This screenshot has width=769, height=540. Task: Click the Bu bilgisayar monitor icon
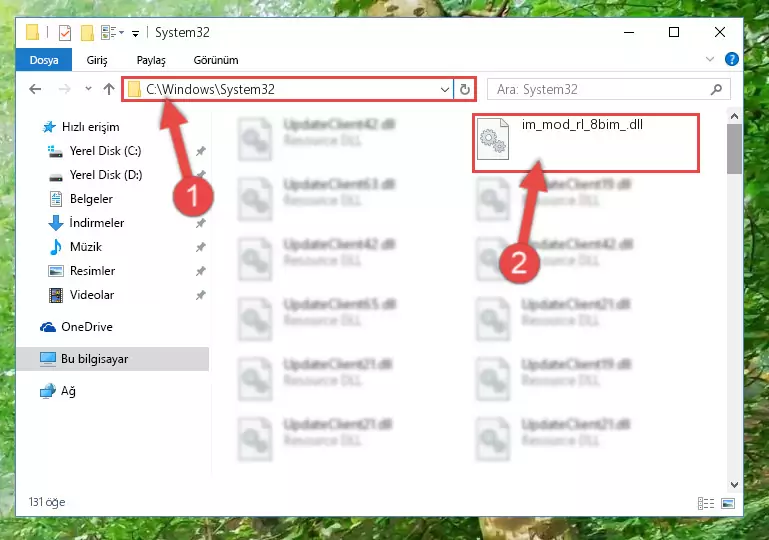48,359
